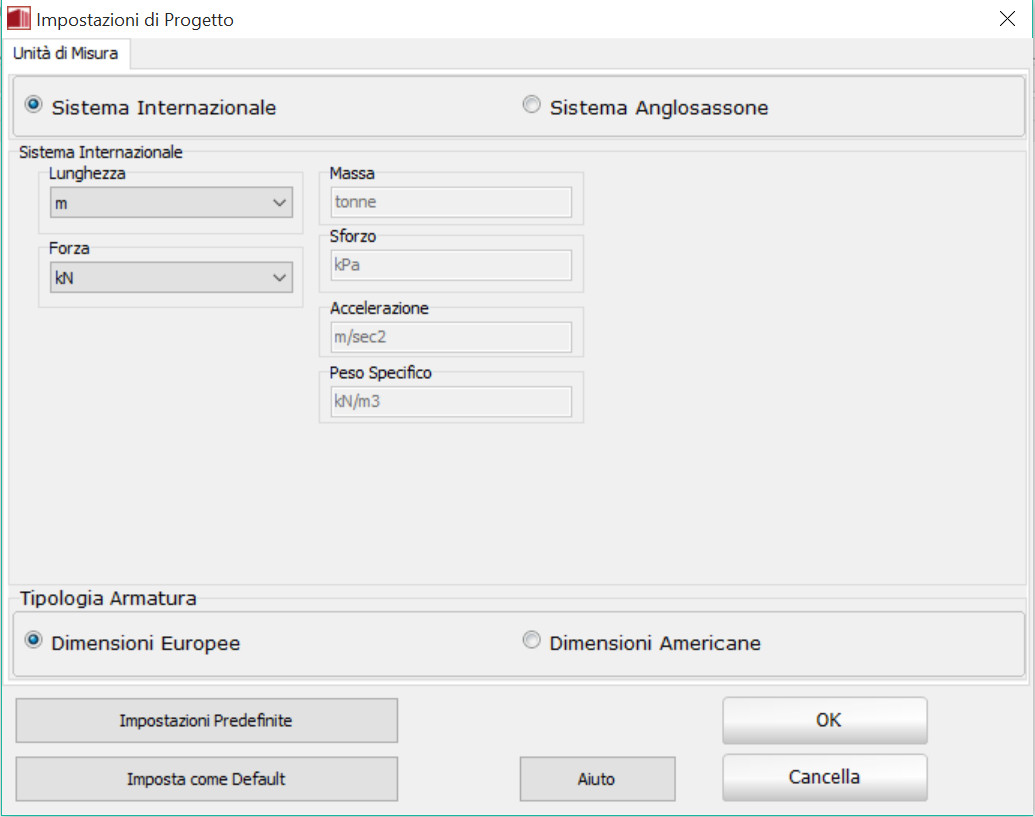This screenshot has height=817, width=1035.
Task: Expand the Lunghezza unit dropdown
Action: 171,203
